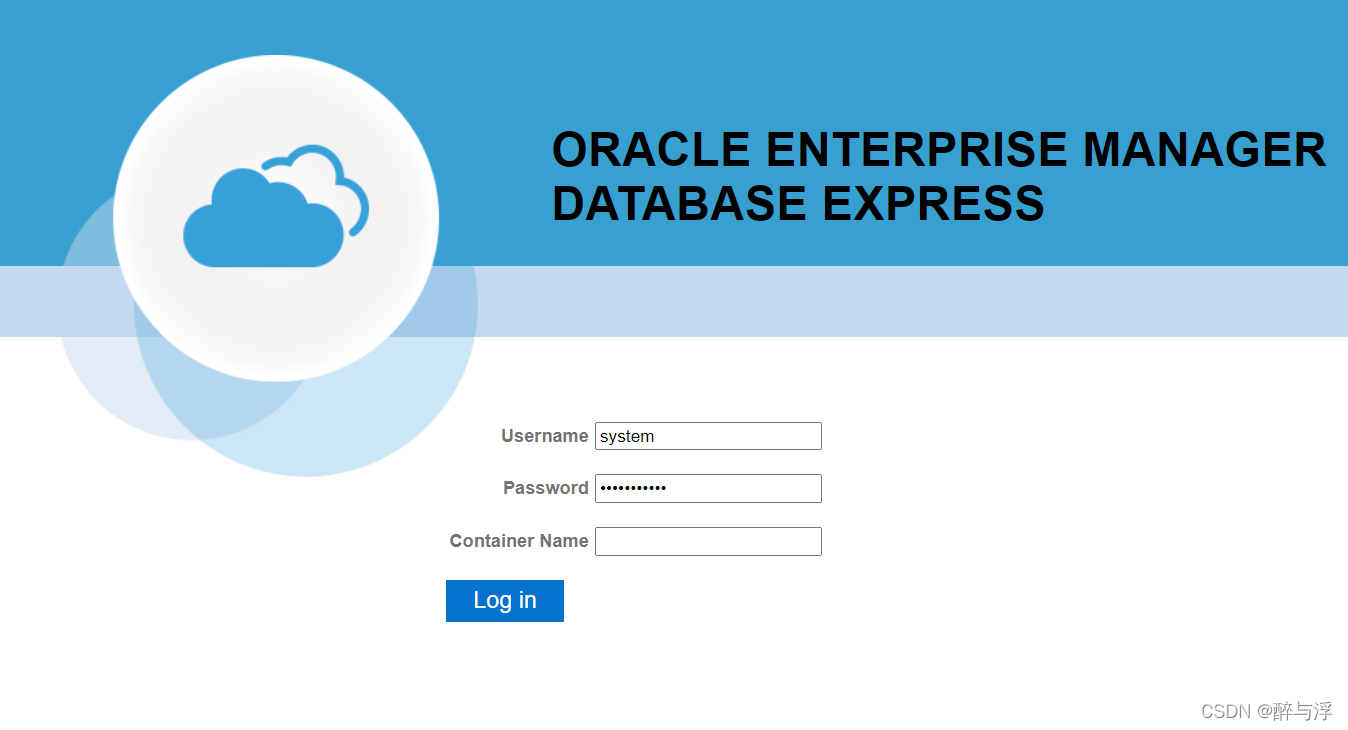The width and height of the screenshot is (1348, 730).
Task: Click the DATABASE EXPRESS title line
Action: 798,204
